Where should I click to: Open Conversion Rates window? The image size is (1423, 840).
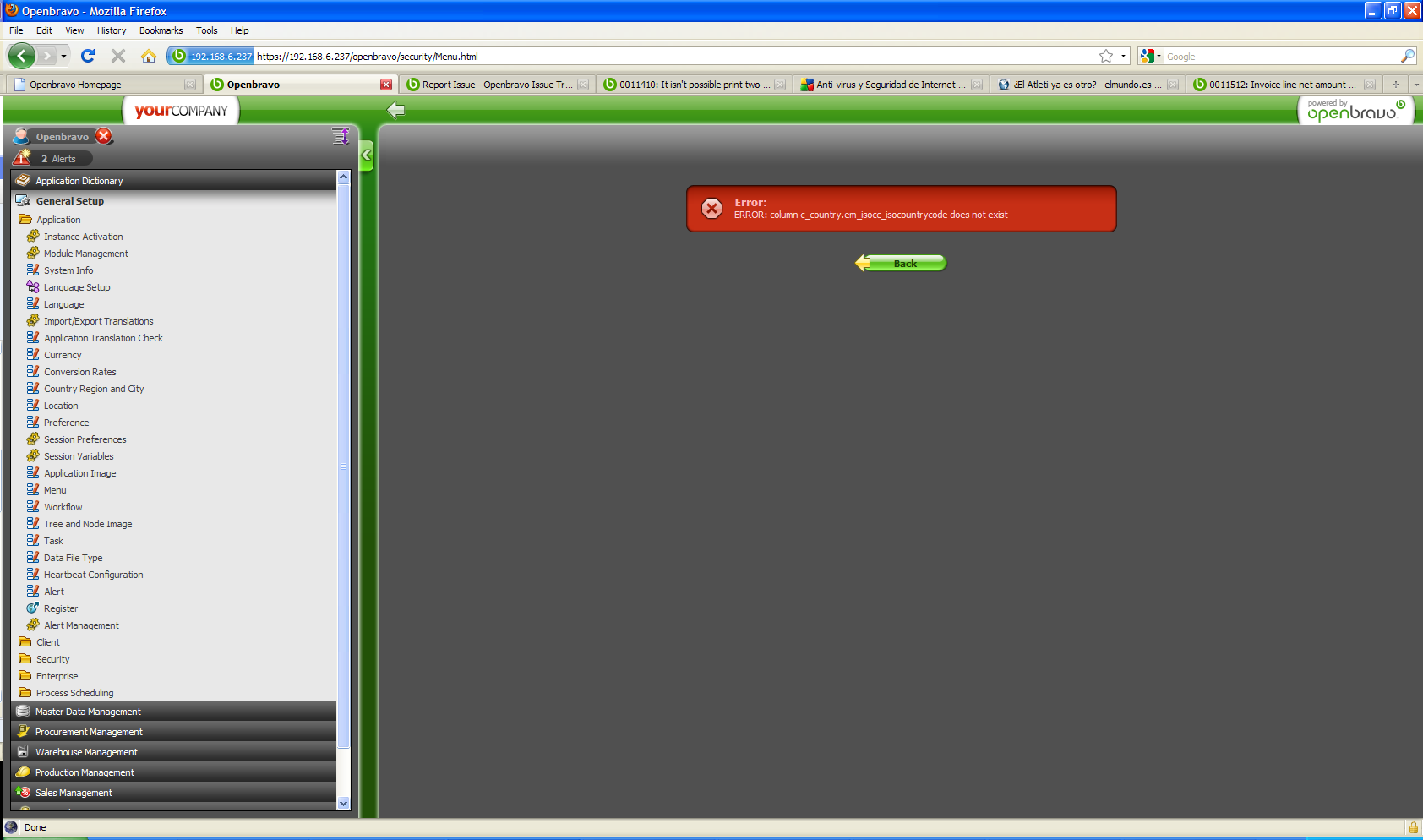(80, 372)
